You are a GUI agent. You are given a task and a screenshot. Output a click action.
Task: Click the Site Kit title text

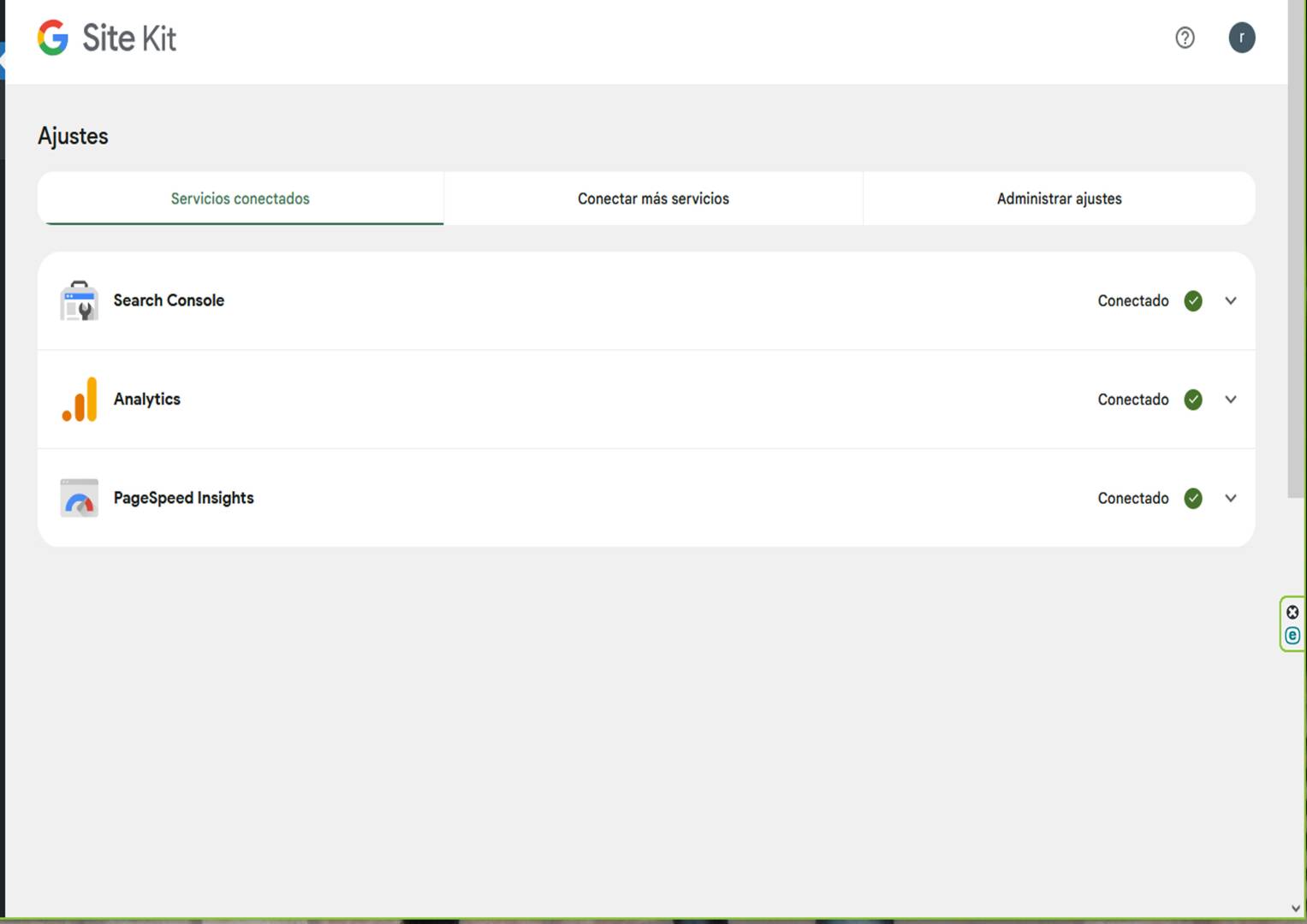click(129, 38)
